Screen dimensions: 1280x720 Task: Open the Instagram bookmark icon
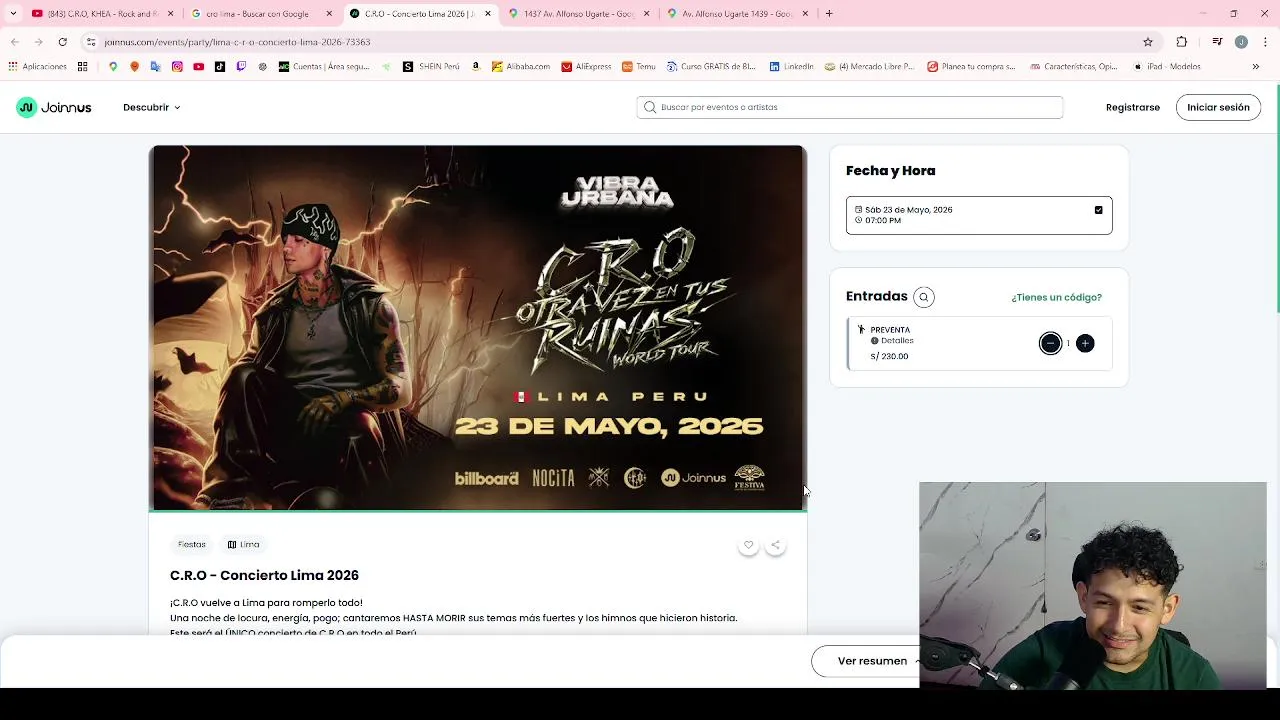pos(177,67)
